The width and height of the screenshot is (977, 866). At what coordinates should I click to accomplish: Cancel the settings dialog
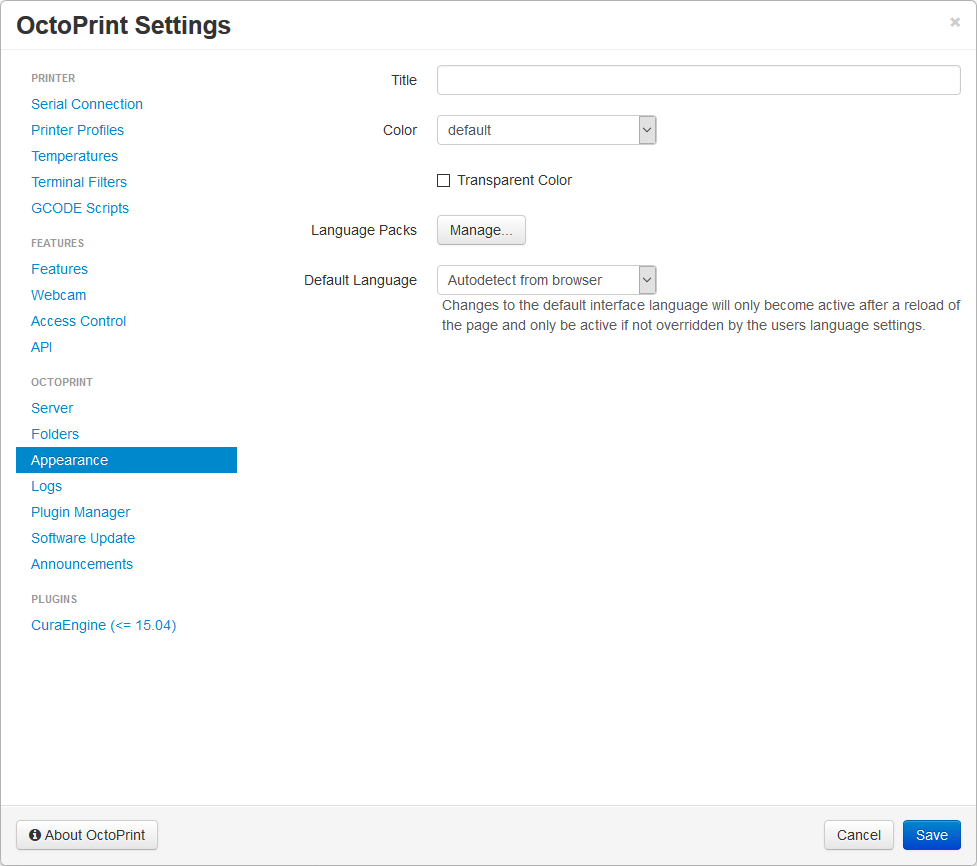(x=859, y=835)
